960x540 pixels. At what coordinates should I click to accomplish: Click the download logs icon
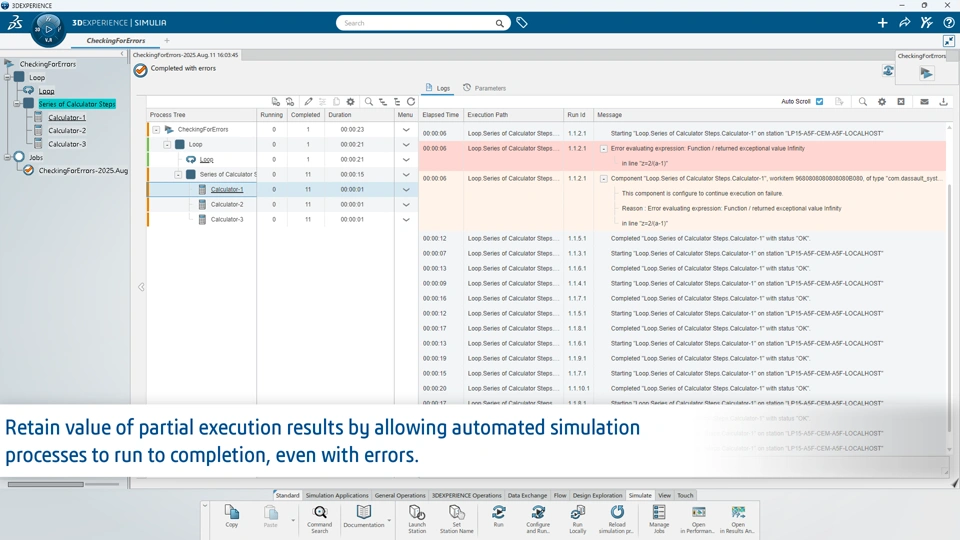click(x=943, y=102)
